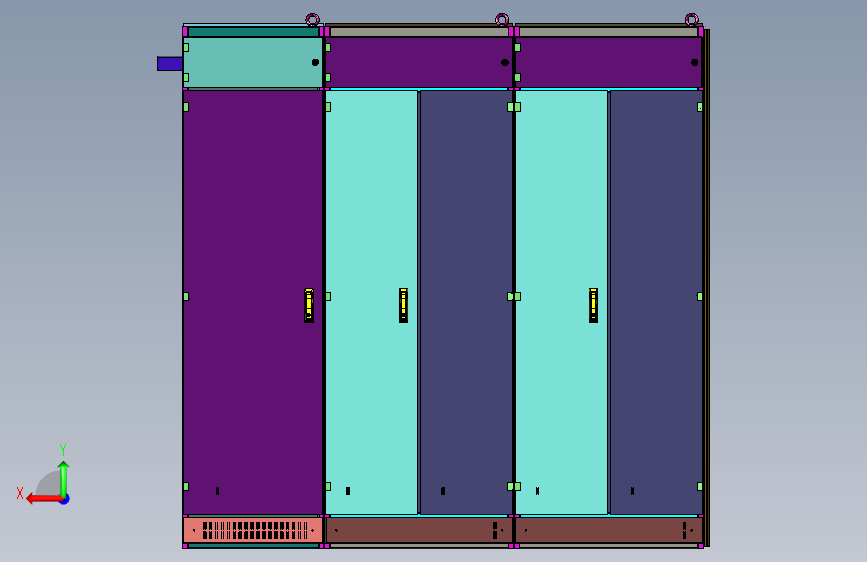Select the slate-blue door of the middle cabinet
867x562 pixels.
[x=466, y=302]
